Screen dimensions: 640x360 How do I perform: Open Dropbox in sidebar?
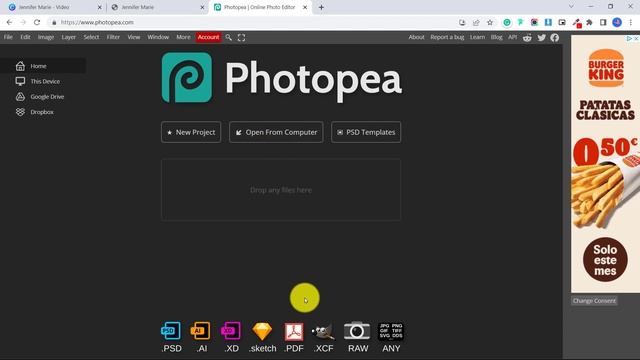click(x=43, y=112)
